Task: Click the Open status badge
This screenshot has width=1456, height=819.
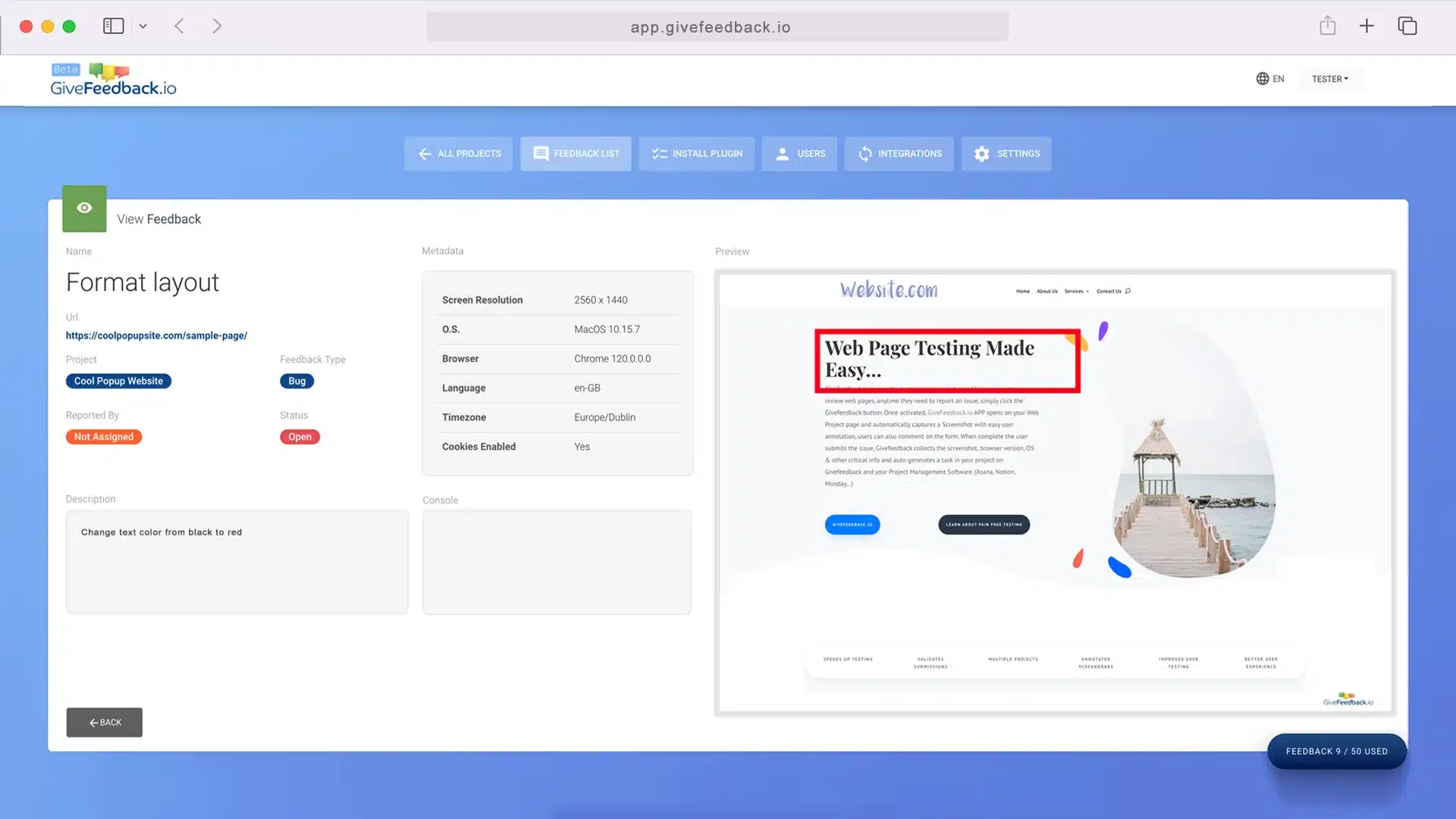Action: [300, 437]
